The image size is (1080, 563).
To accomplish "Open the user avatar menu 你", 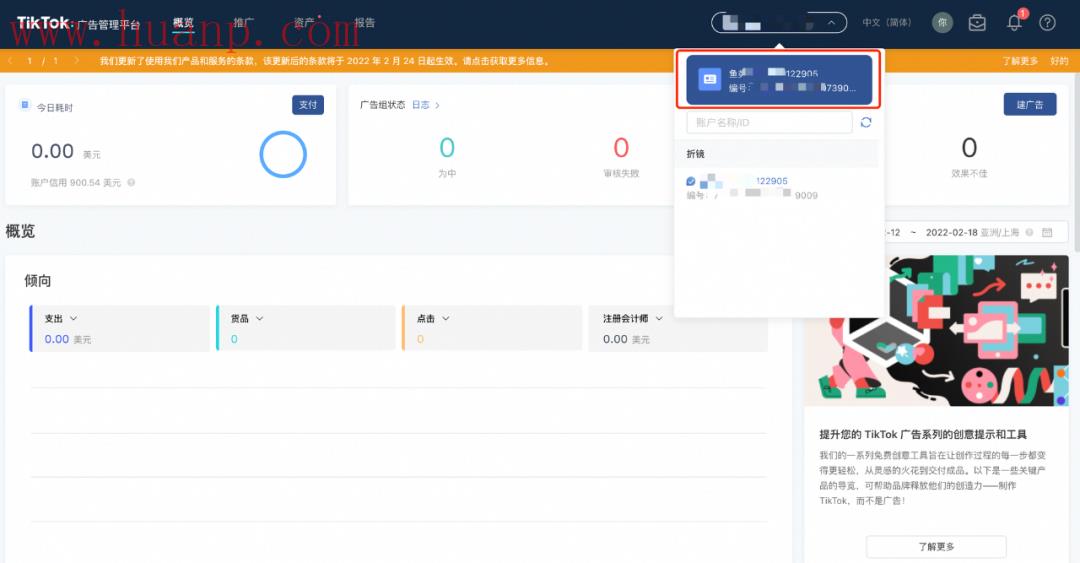I will click(942, 23).
